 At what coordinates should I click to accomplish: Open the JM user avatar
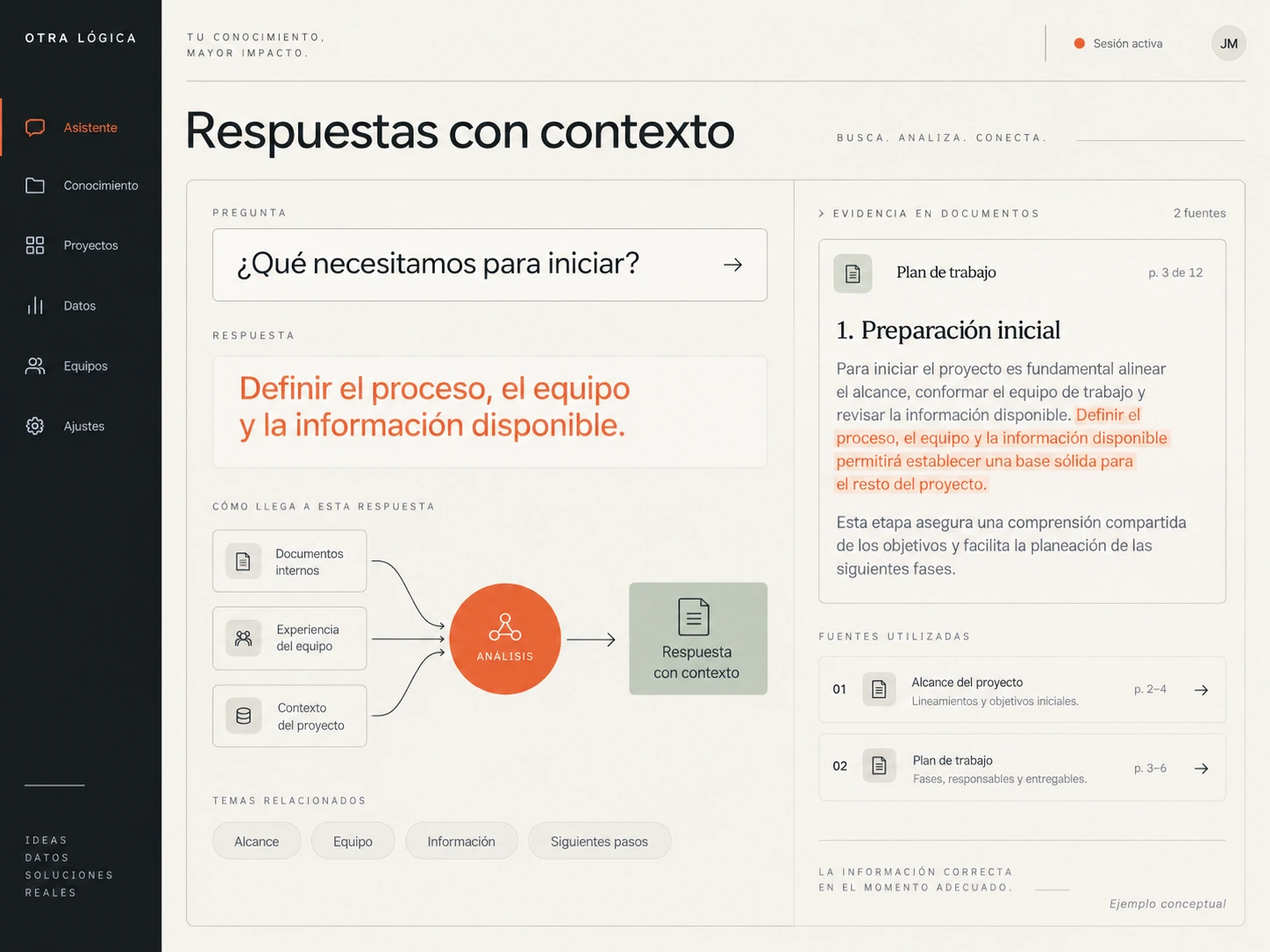tap(1229, 43)
